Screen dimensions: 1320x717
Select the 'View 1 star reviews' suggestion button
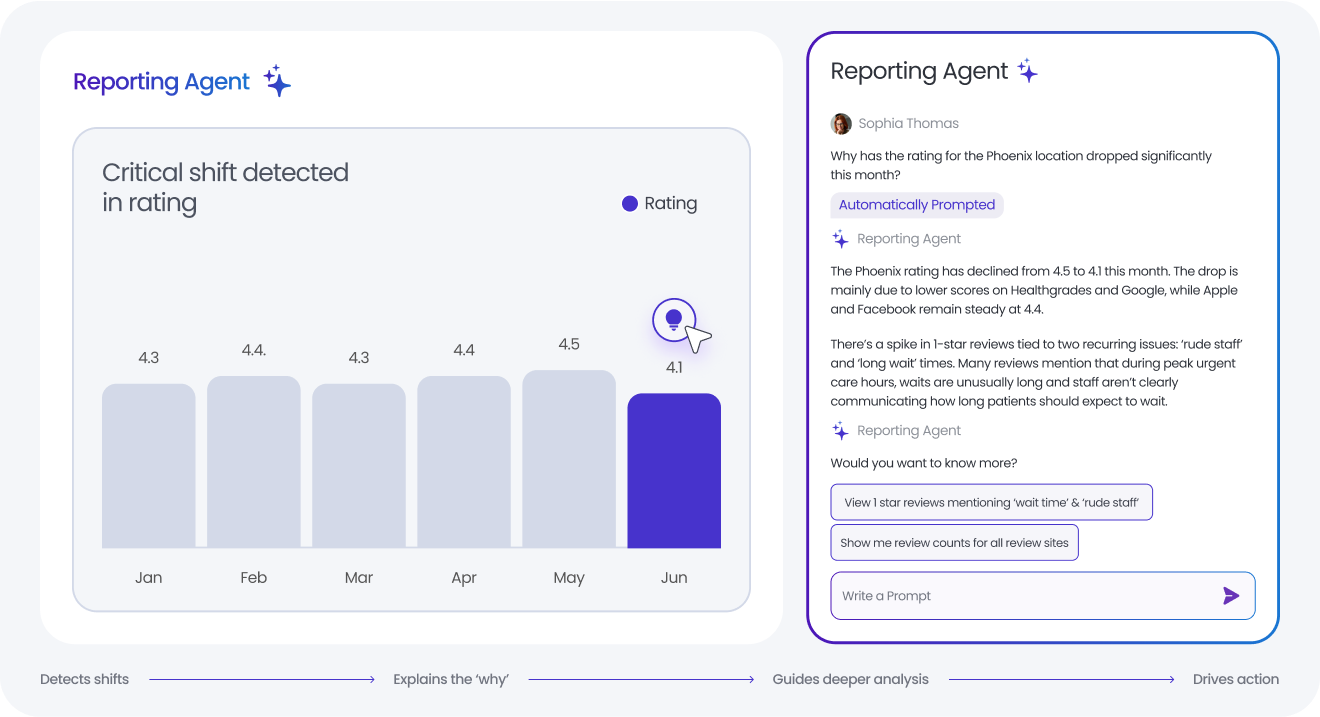point(991,502)
